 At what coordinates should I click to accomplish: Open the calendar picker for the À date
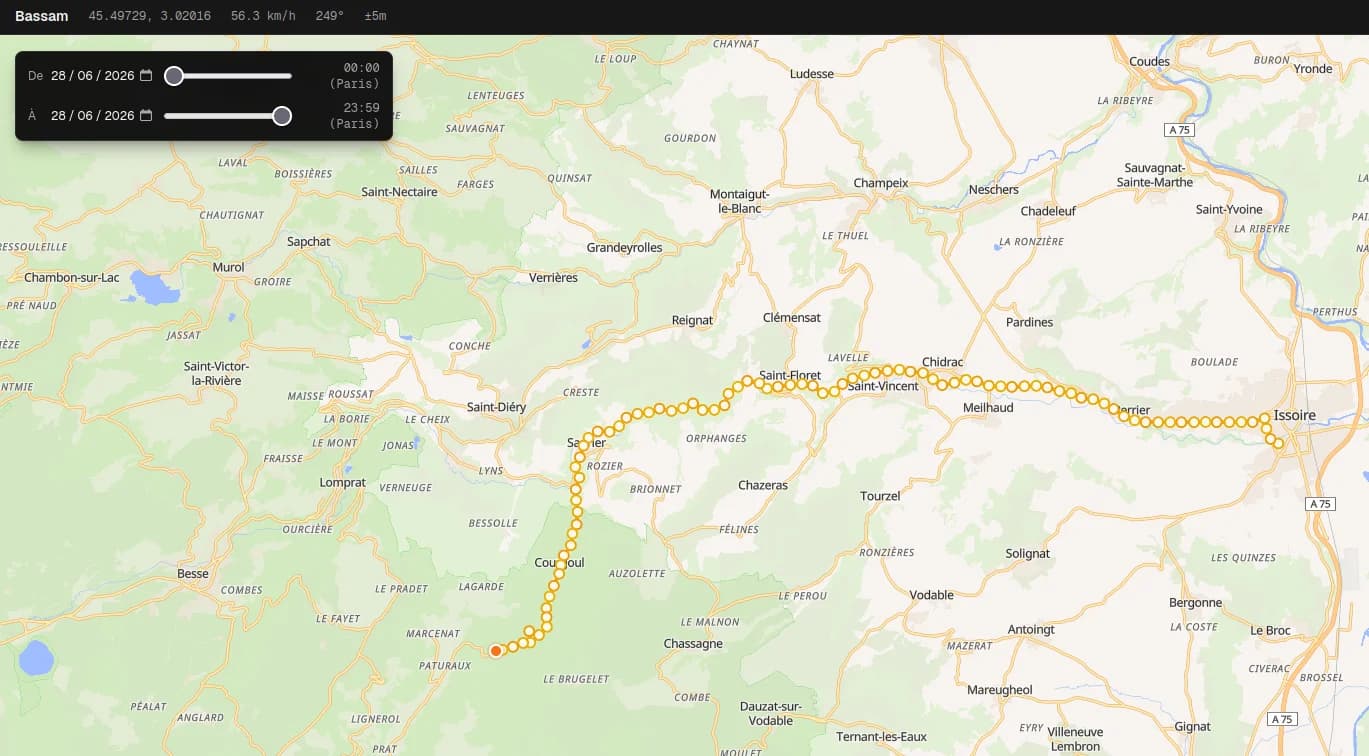tap(146, 116)
